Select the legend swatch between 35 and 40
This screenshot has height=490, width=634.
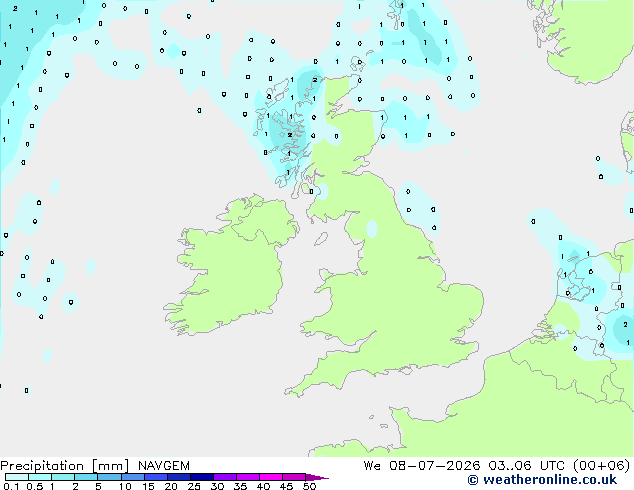point(247,477)
